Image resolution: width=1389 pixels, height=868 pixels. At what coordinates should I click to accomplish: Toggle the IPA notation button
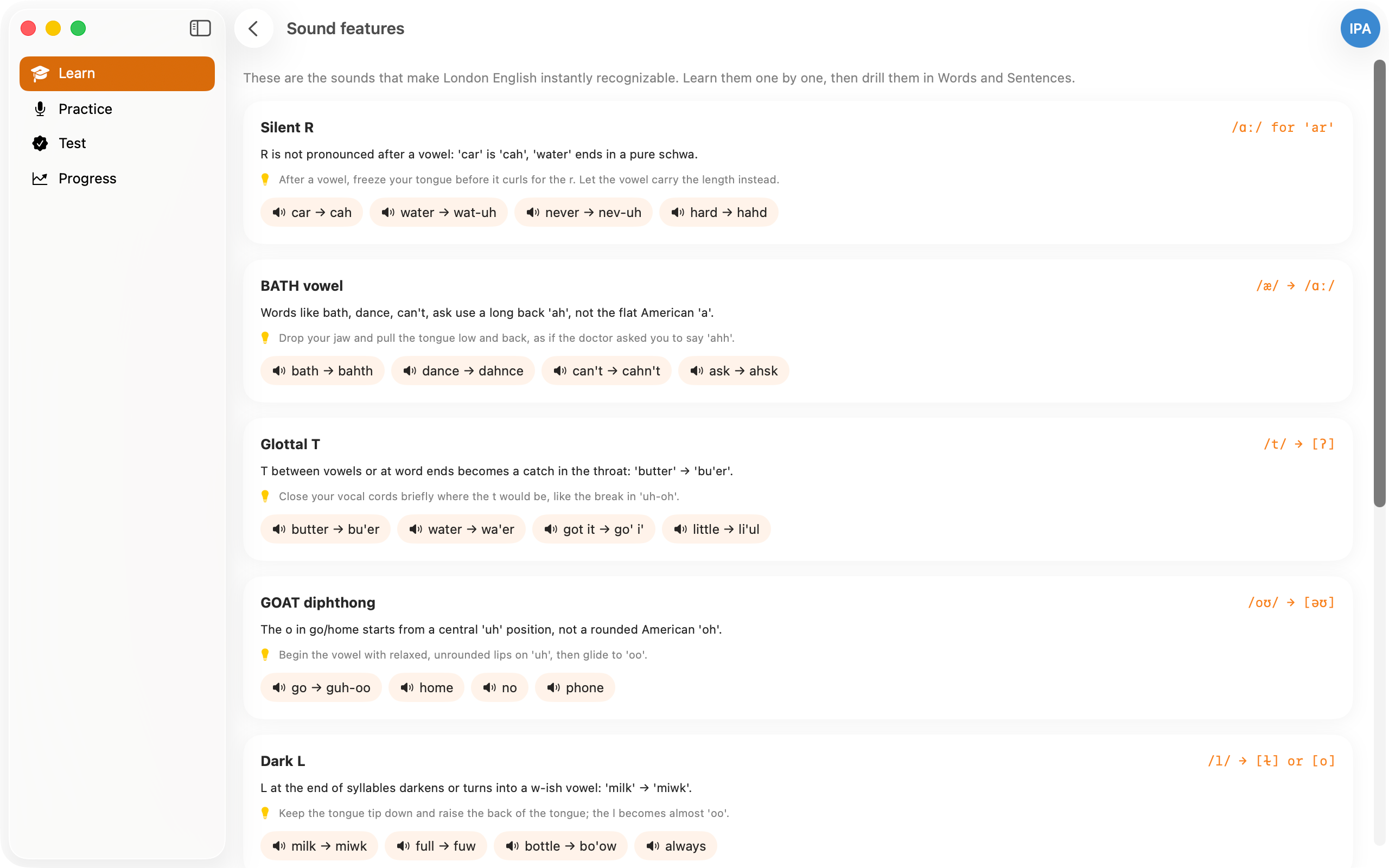[1359, 28]
